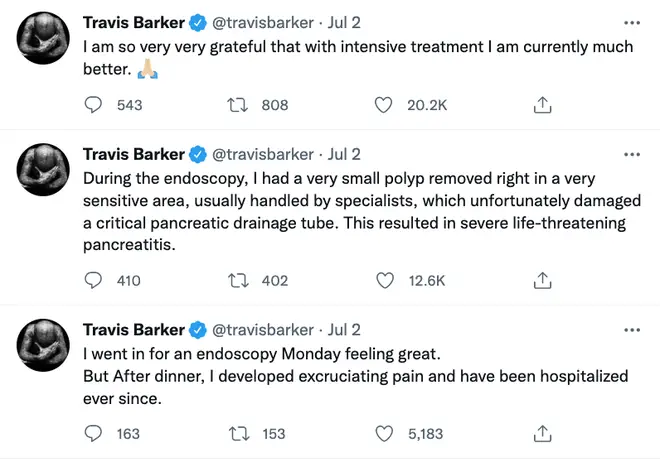Like the tweet with 20.2K likes

coord(383,105)
